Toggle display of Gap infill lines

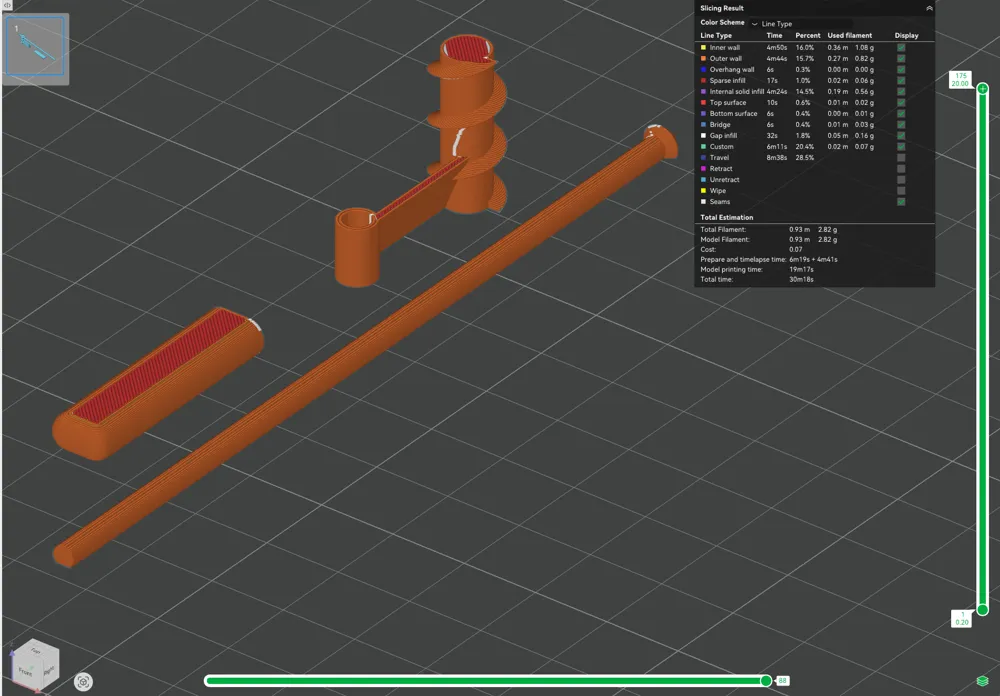[x=901, y=135]
